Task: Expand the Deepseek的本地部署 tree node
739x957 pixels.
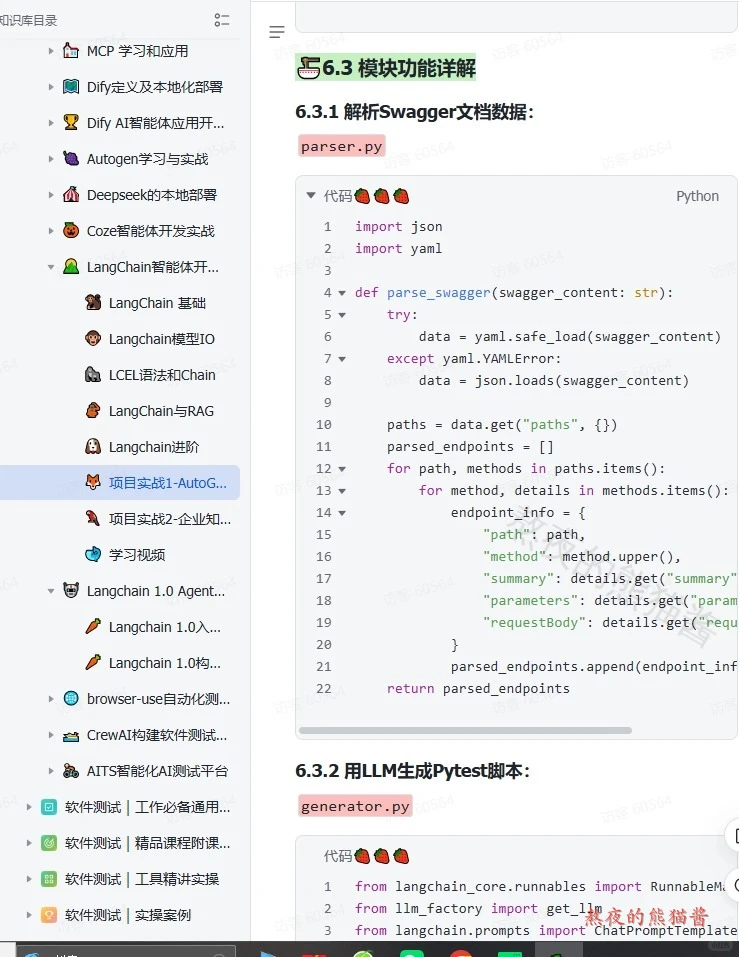Action: [51, 195]
